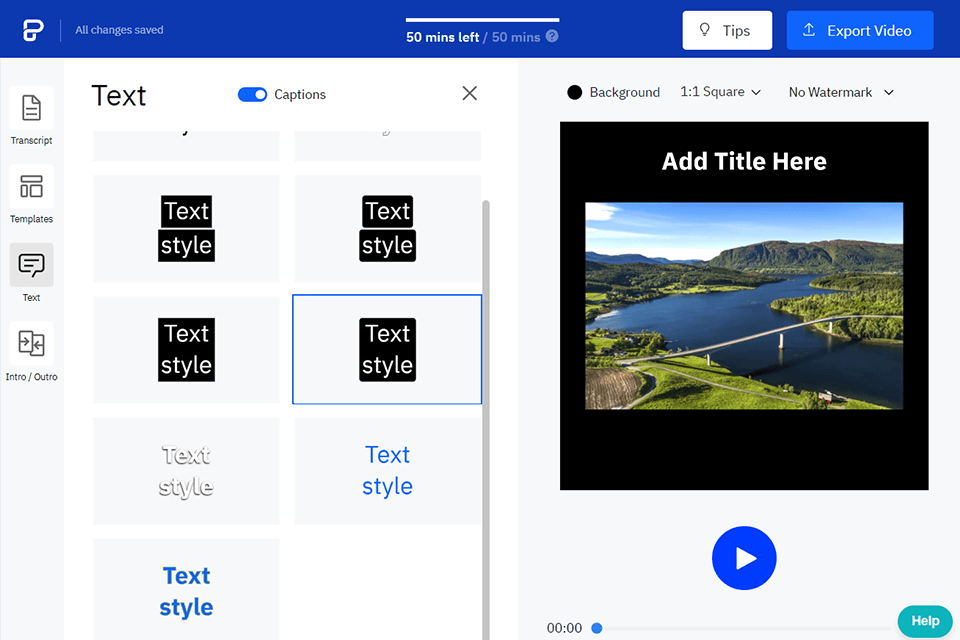Toggle the Captions switch off

pos(252,94)
